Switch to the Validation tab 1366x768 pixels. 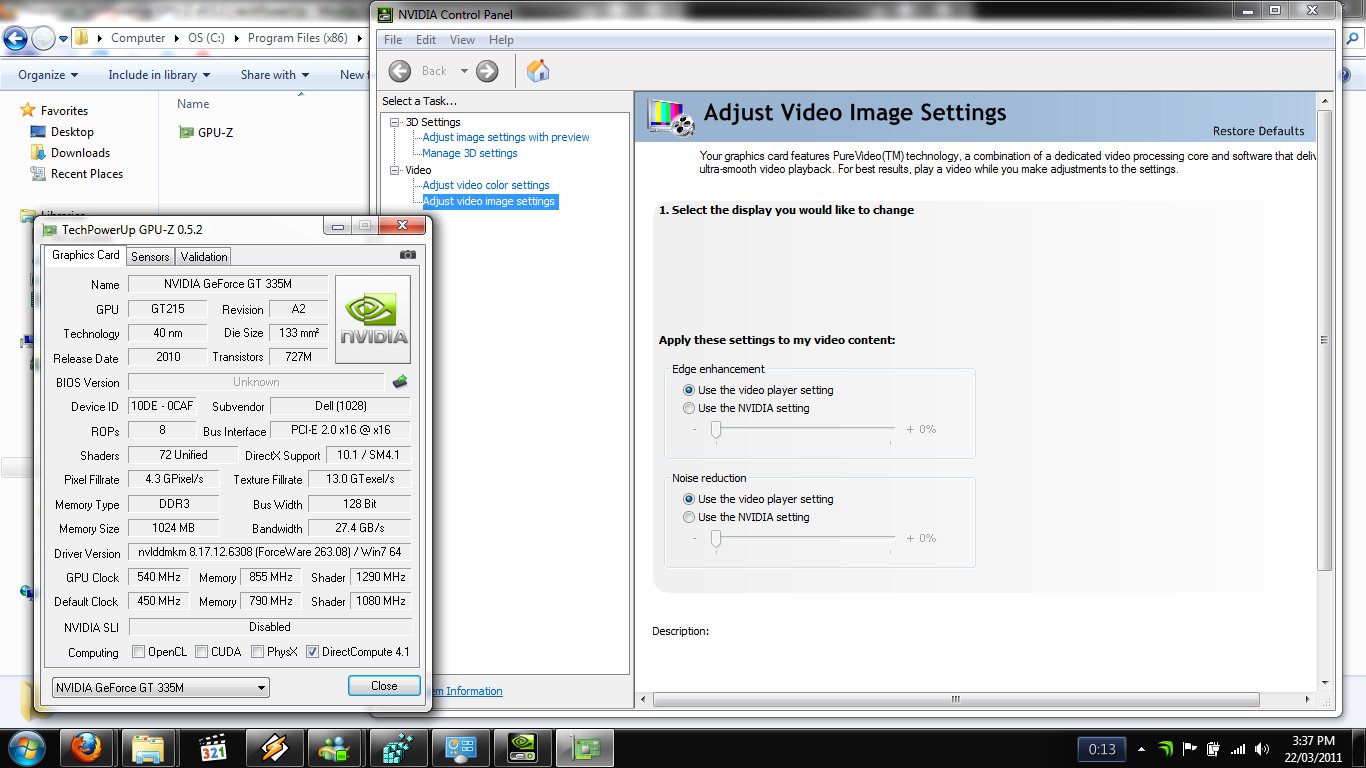point(204,257)
